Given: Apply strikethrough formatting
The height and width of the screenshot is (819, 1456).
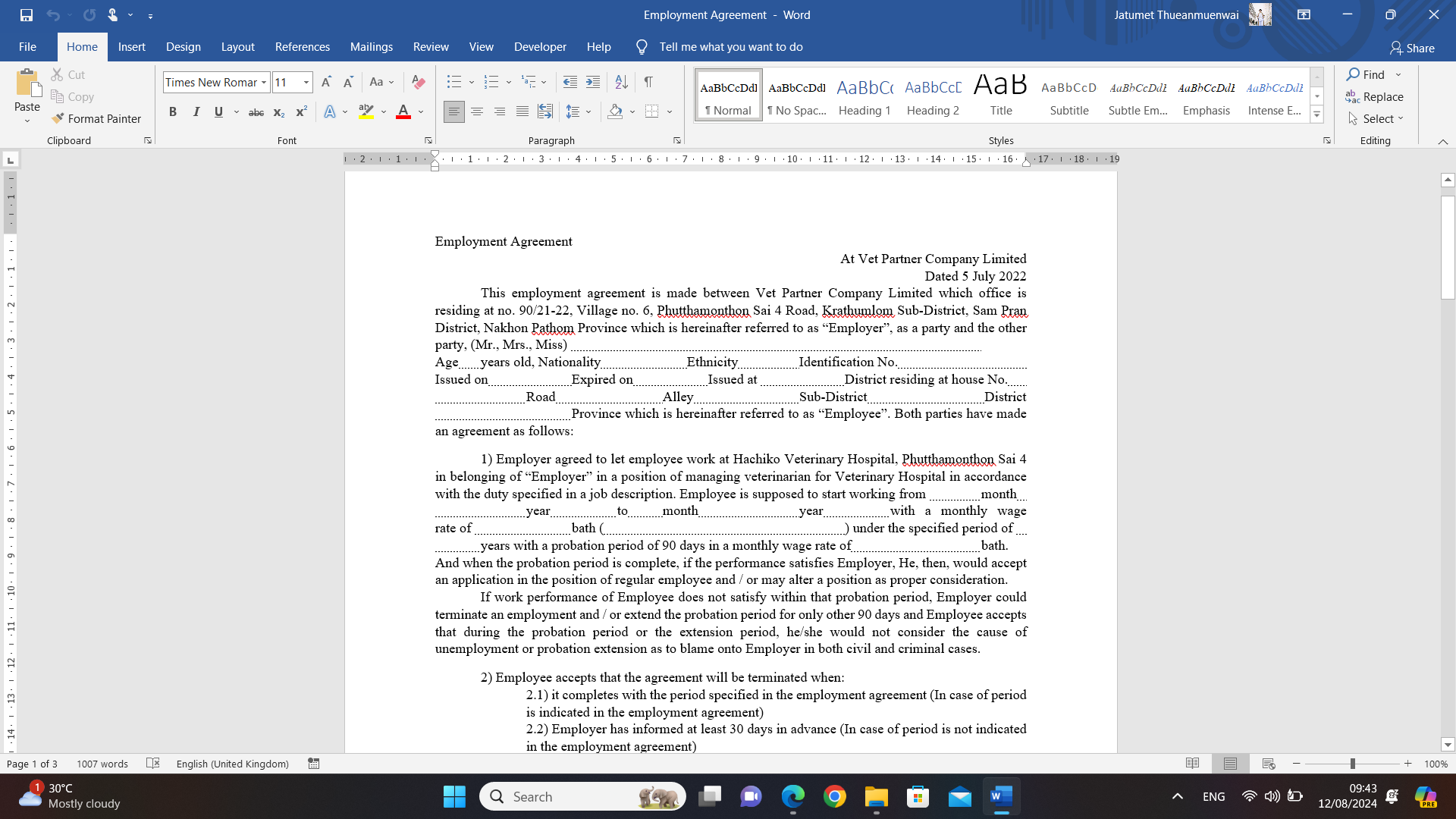Looking at the screenshot, I should (x=256, y=112).
